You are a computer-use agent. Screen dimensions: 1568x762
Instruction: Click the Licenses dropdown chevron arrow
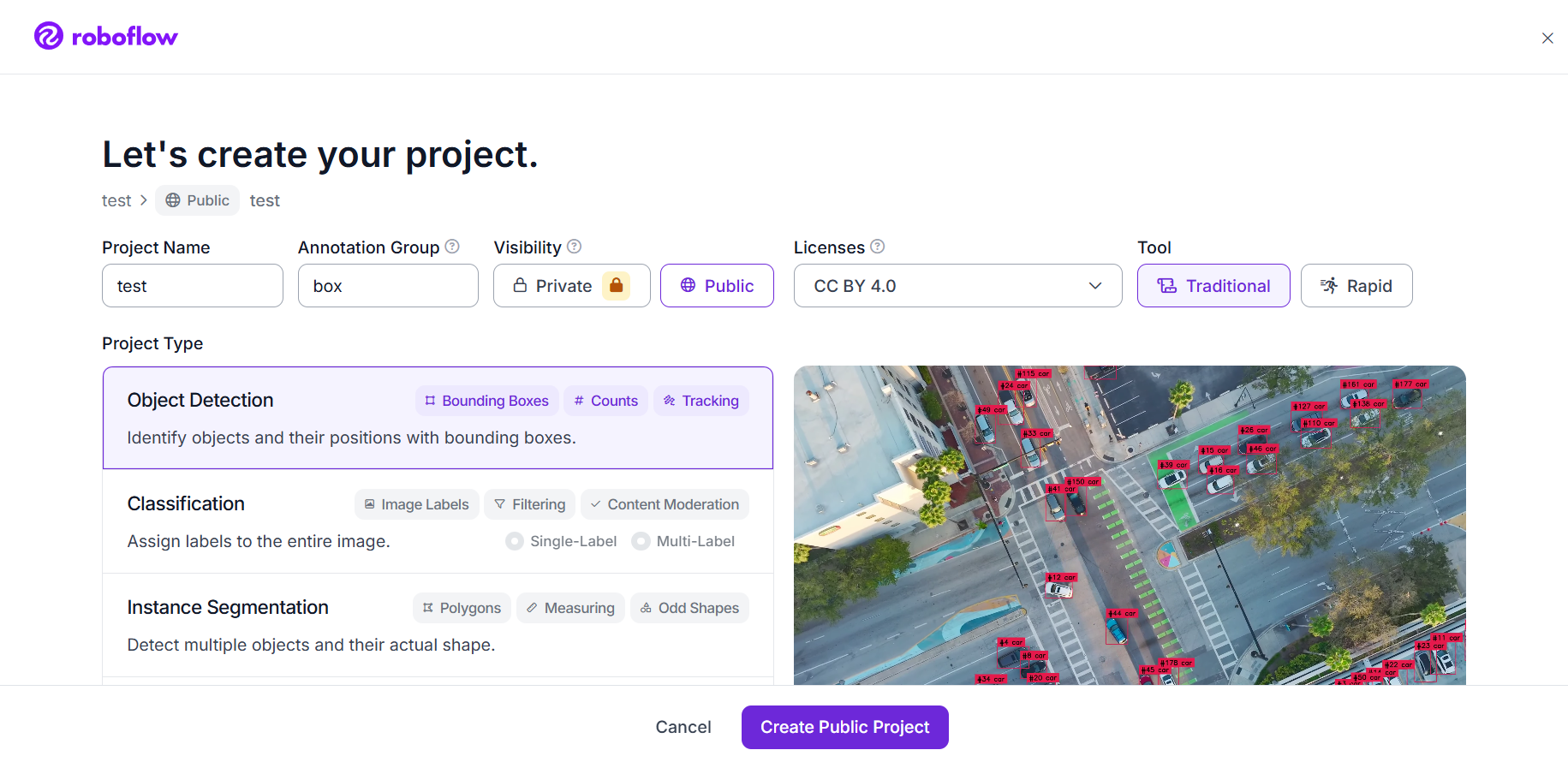pos(1095,286)
